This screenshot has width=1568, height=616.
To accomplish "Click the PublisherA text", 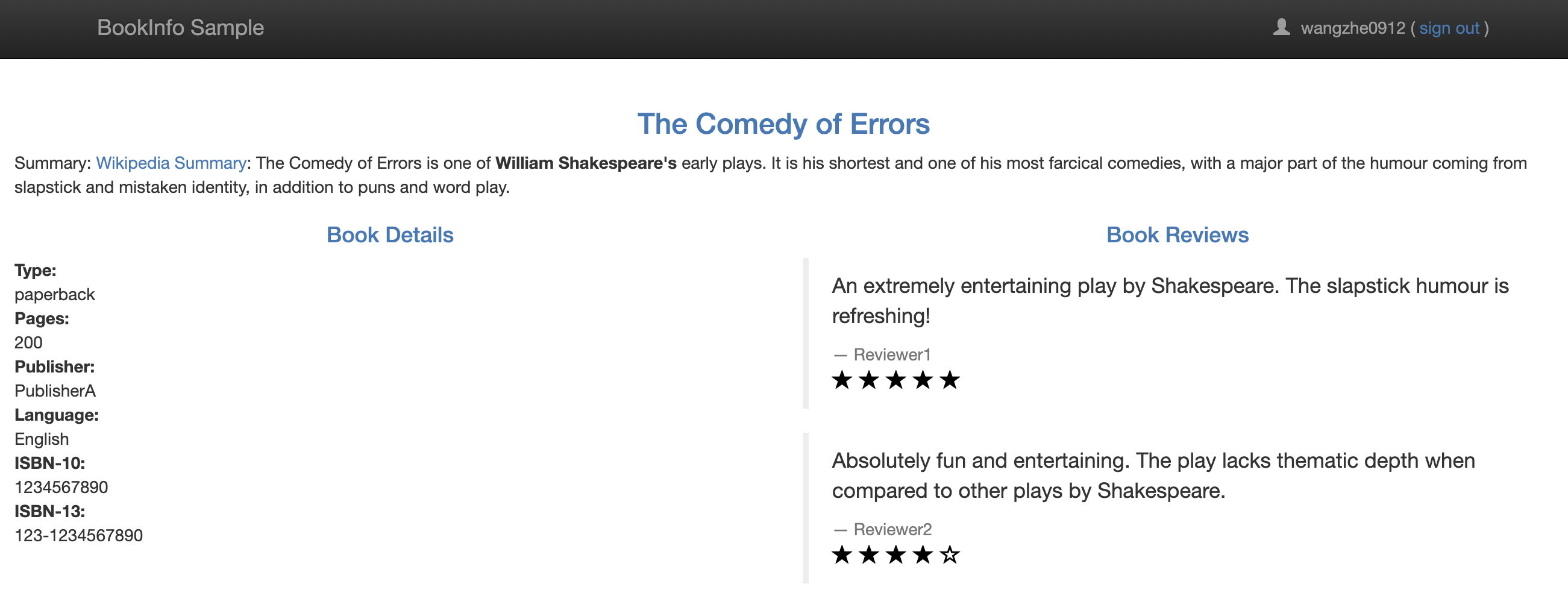I will point(55,391).
